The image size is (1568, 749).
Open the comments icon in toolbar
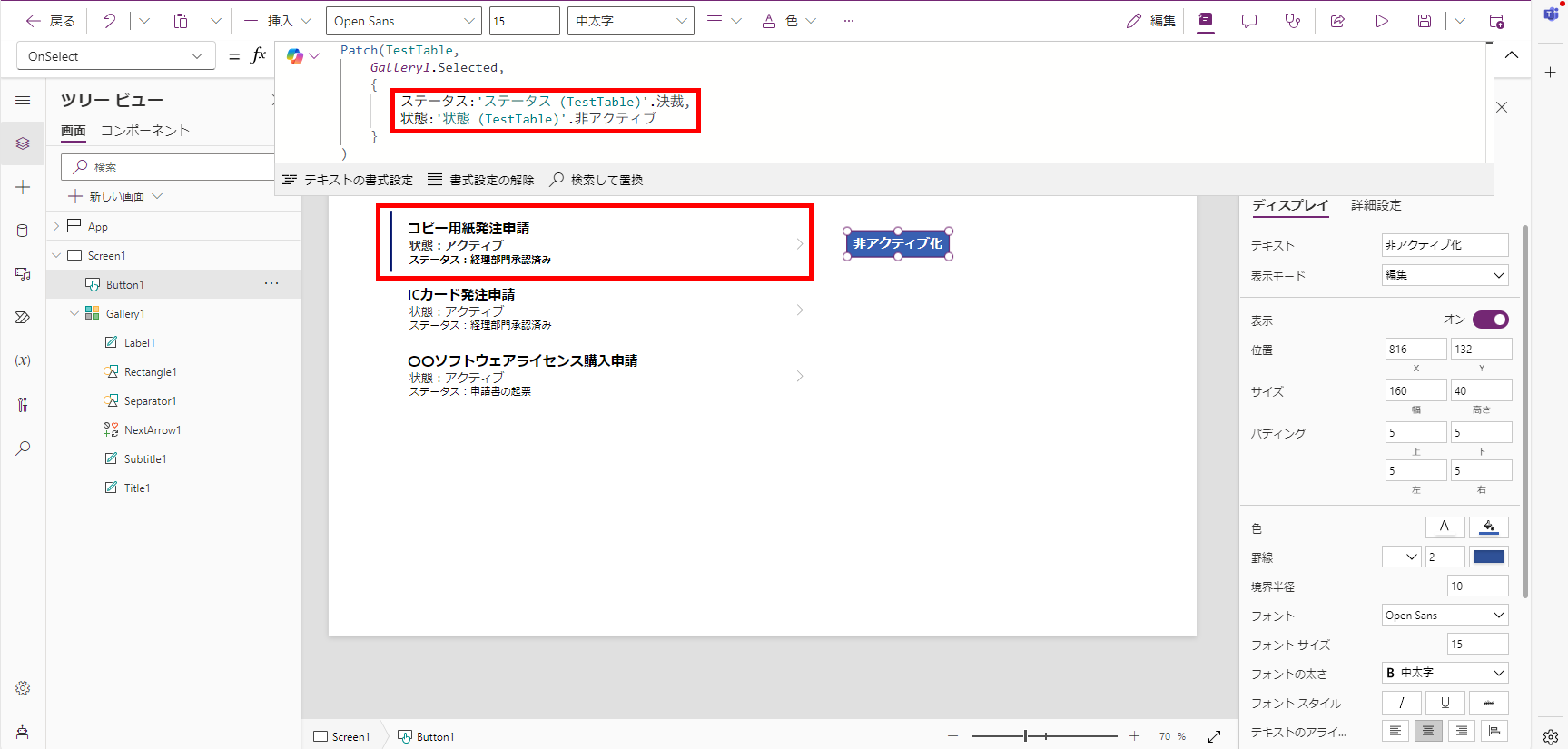1249,21
